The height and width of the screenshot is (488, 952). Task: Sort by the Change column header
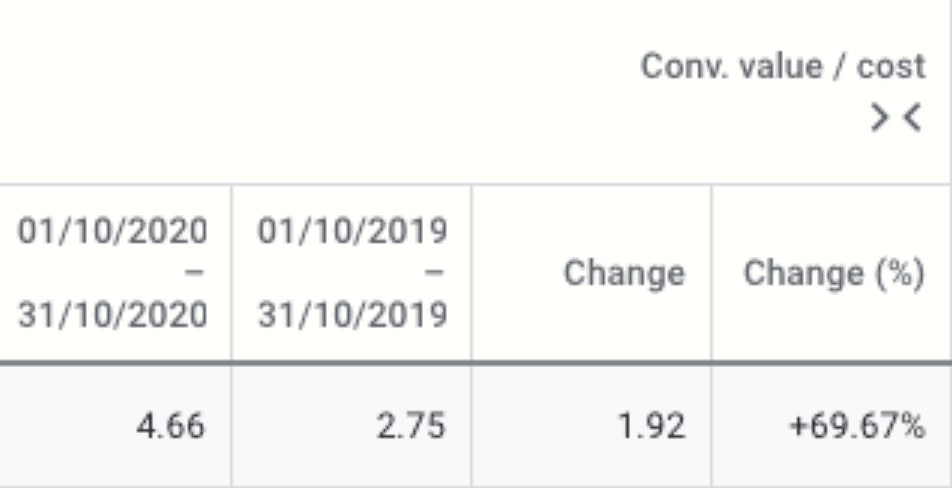tap(624, 273)
